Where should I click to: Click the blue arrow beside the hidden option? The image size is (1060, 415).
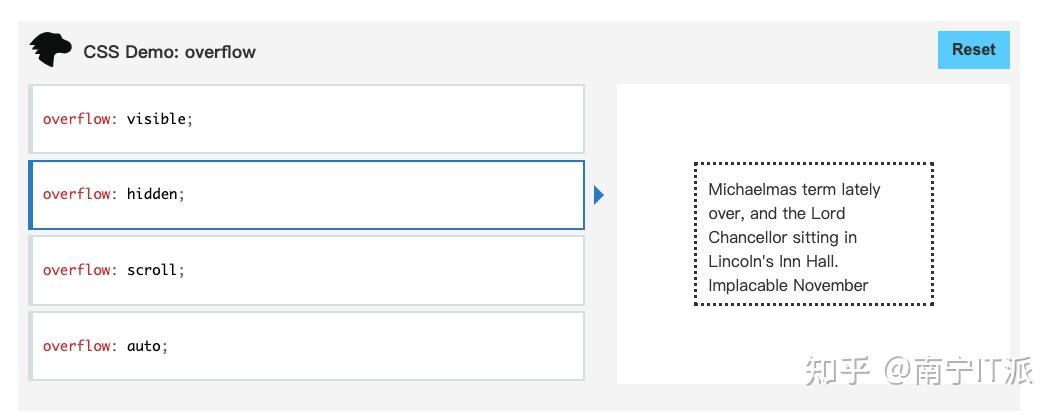(599, 195)
